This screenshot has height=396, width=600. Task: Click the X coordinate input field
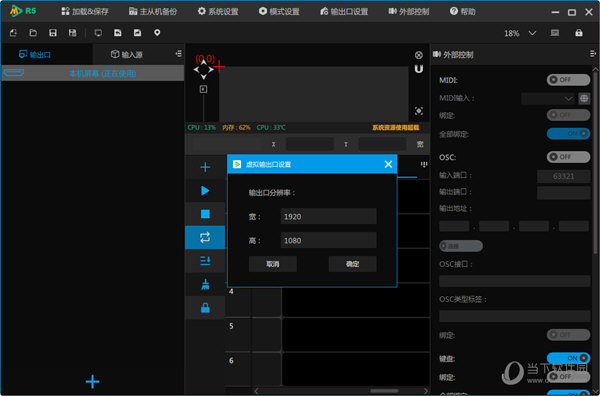coord(310,144)
